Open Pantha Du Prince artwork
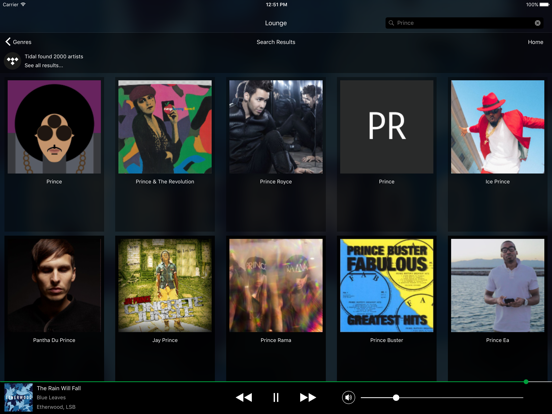Viewport: 552px width, 414px height. 54,285
